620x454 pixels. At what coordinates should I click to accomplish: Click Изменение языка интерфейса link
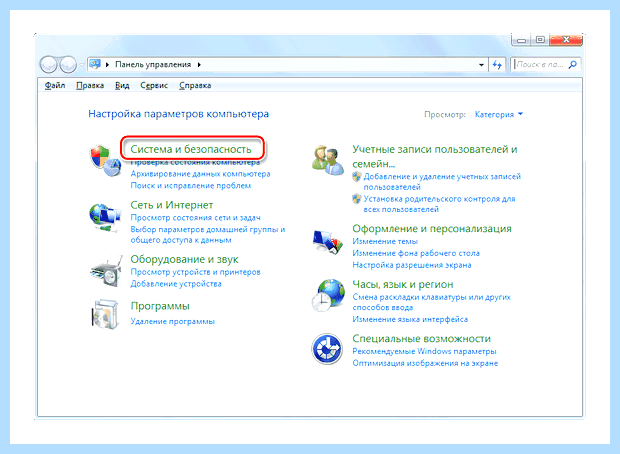point(410,319)
